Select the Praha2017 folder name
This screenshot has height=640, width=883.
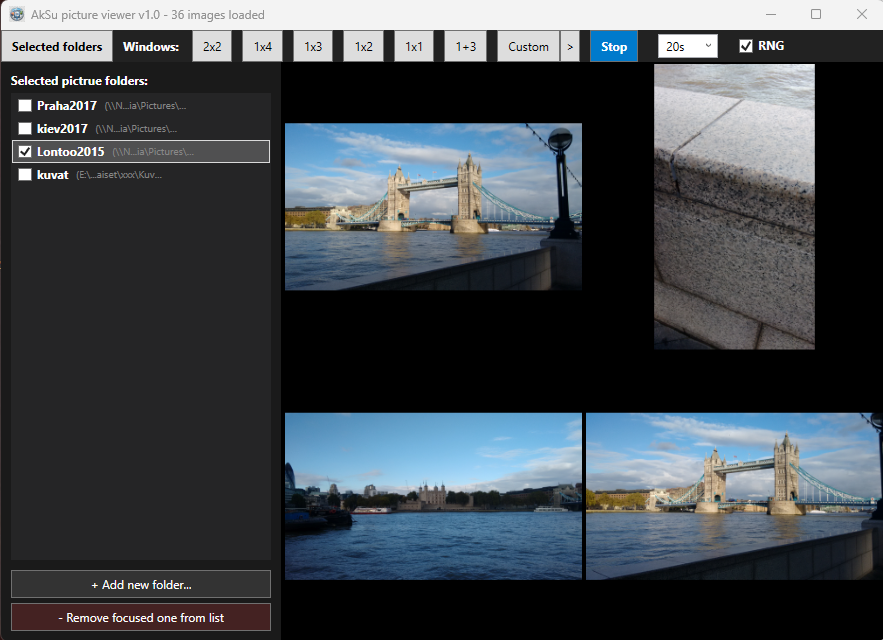[x=67, y=105]
